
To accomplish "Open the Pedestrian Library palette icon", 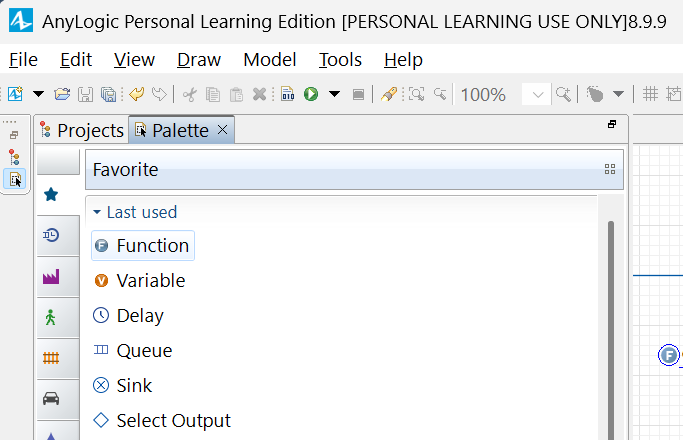I will [x=51, y=318].
